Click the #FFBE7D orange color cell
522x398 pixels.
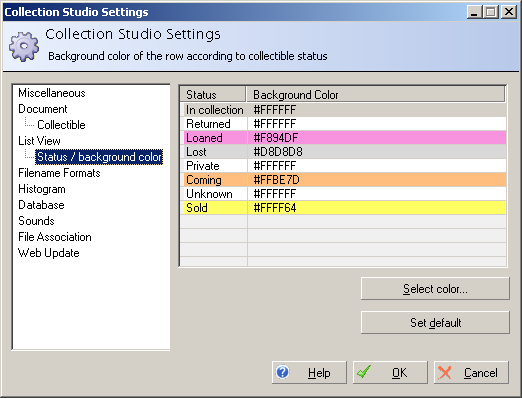click(377, 180)
